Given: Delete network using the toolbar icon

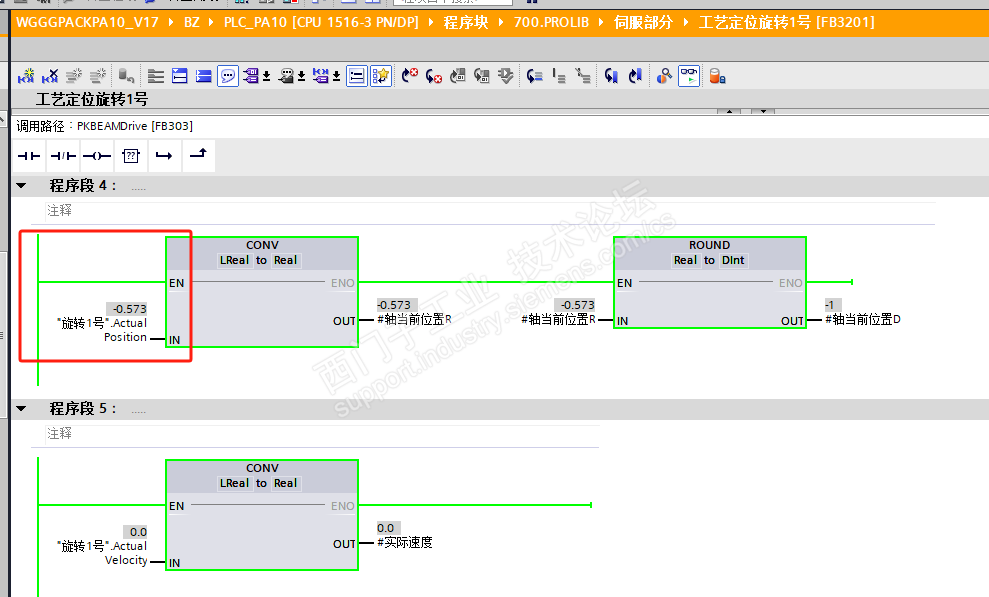Looking at the screenshot, I should pyautogui.click(x=50, y=76).
